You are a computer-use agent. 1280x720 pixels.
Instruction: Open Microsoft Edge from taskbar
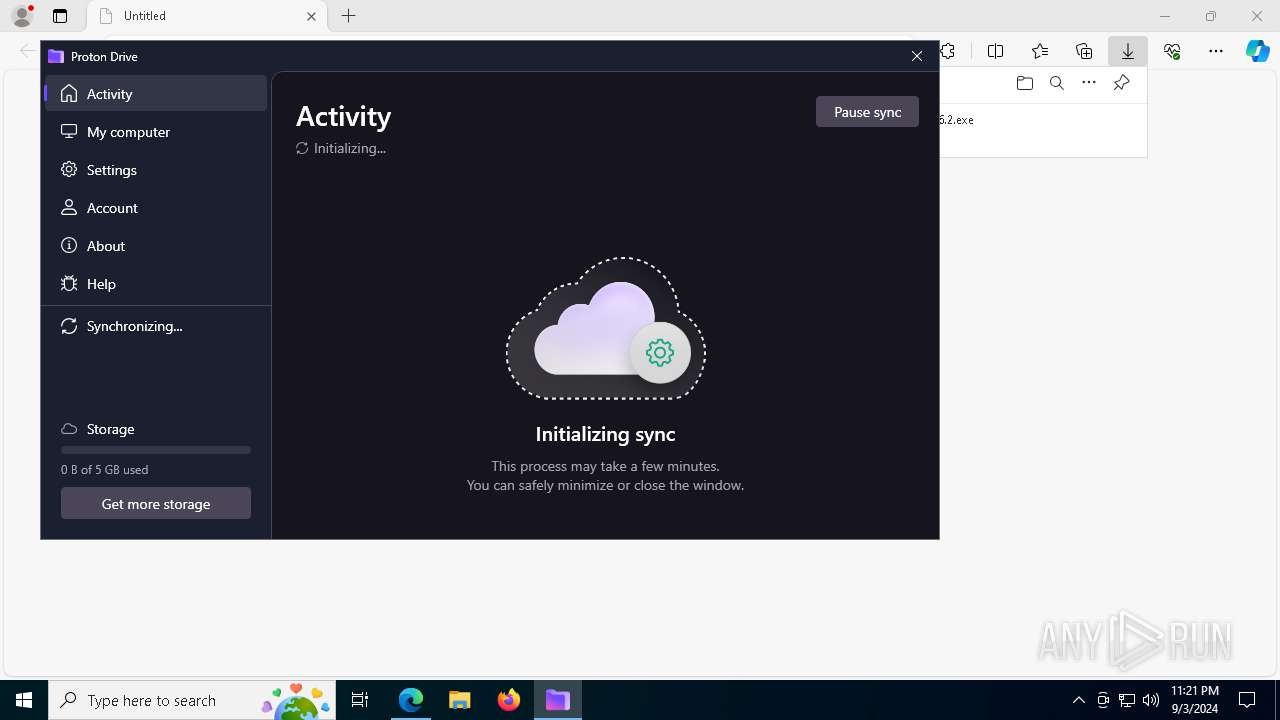point(411,700)
